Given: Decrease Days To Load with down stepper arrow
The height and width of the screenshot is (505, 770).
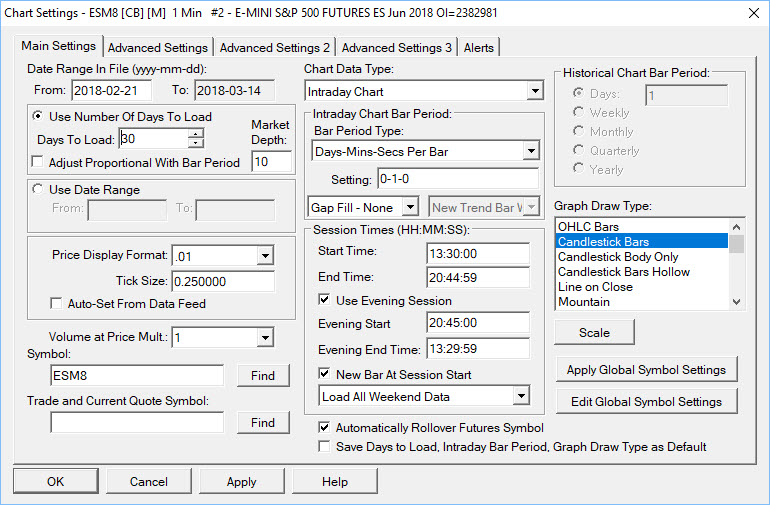Looking at the screenshot, I should click(x=195, y=143).
